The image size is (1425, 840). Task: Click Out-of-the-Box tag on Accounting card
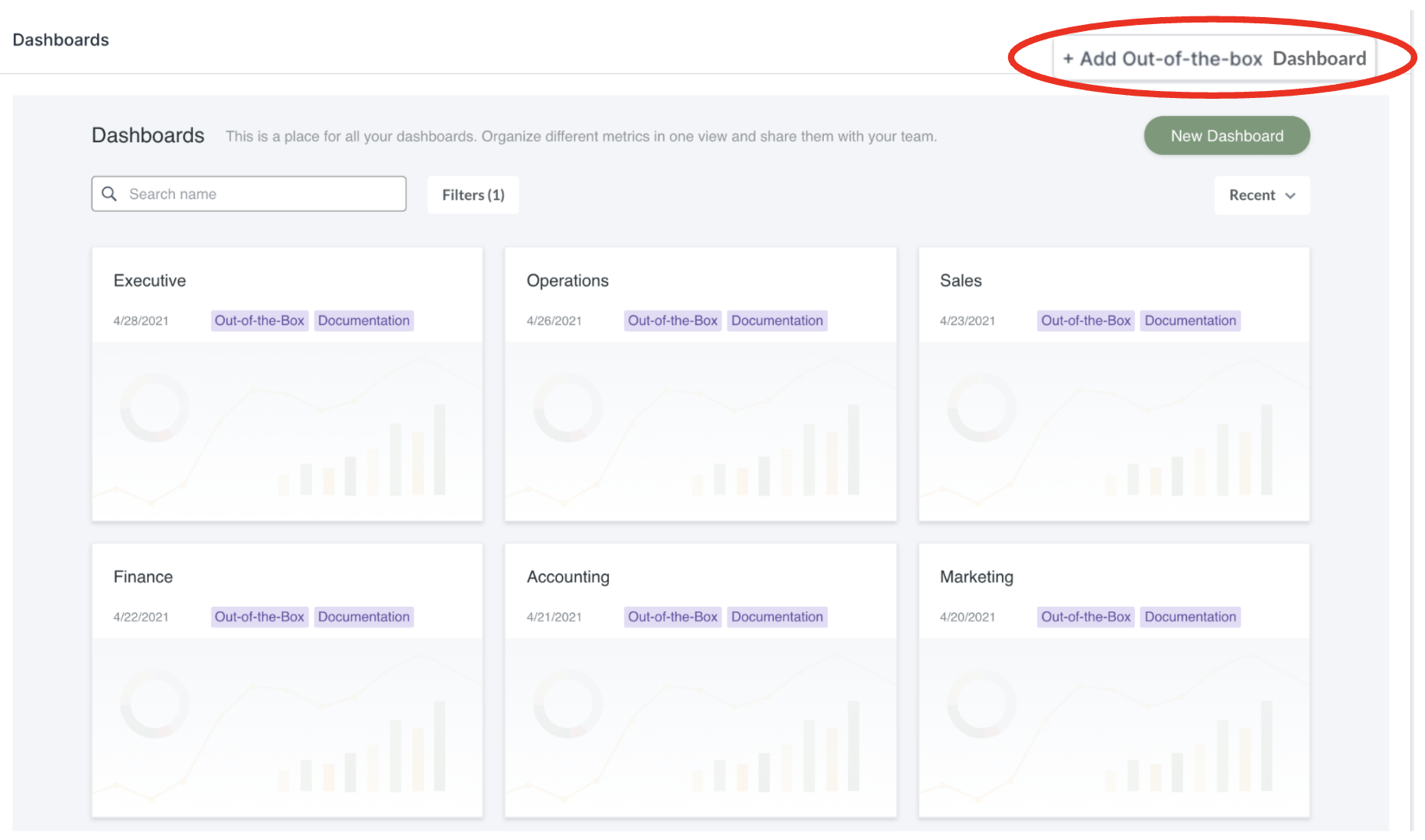coord(672,617)
